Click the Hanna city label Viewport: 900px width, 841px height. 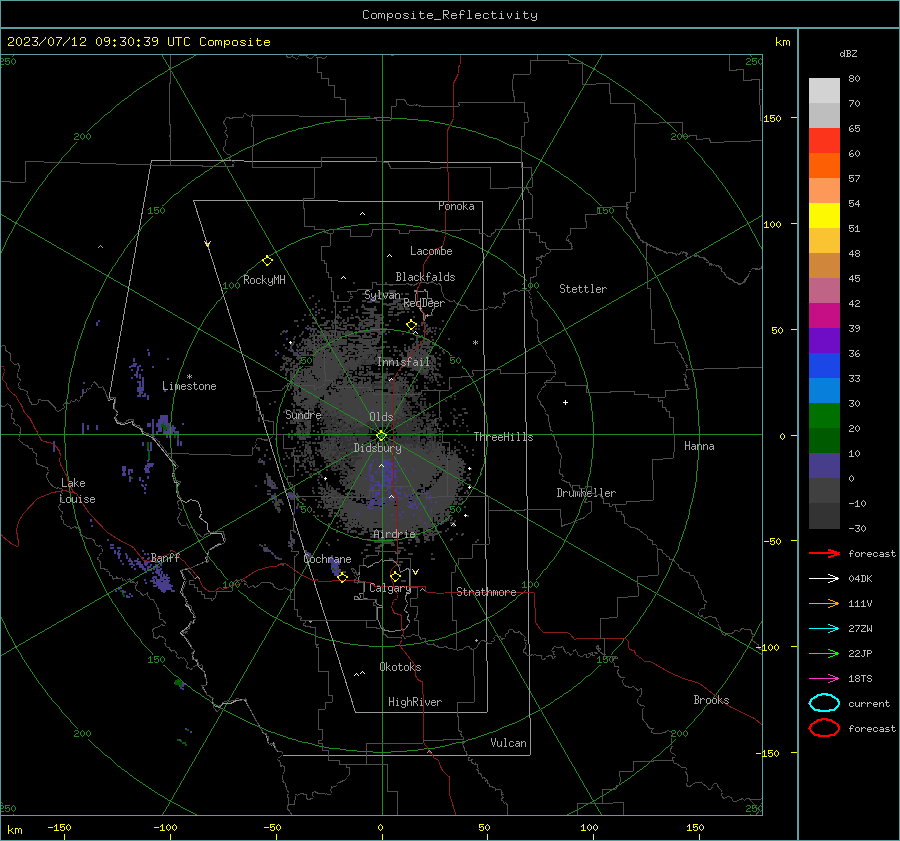pos(699,446)
